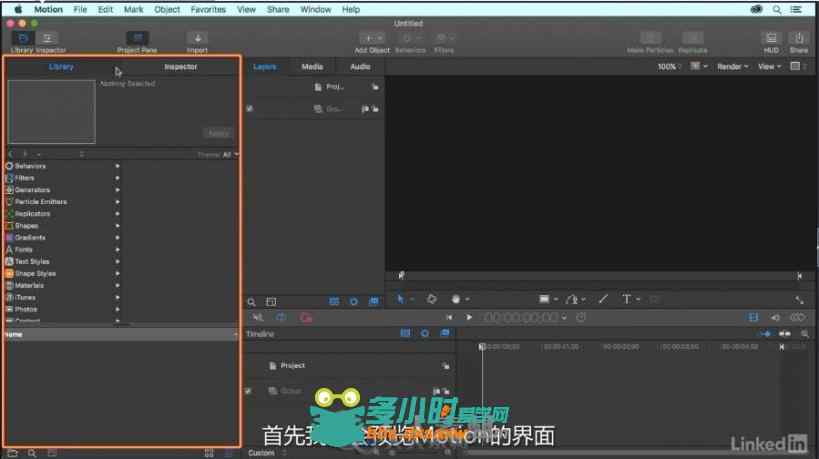Open the Filters toolbar menu
This screenshot has height=459, width=819.
(x=444, y=38)
